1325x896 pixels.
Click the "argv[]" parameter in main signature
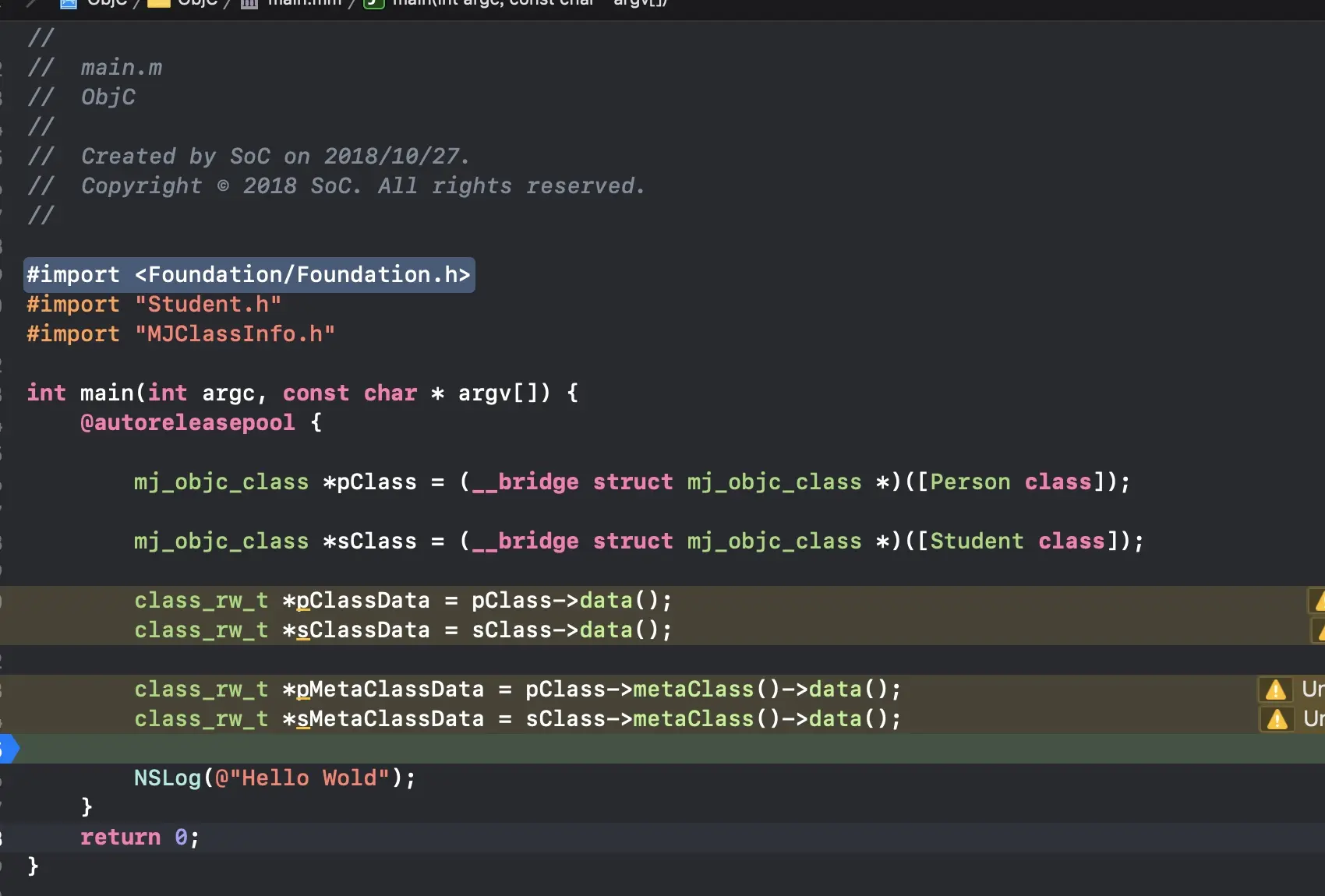pyautogui.click(x=503, y=393)
